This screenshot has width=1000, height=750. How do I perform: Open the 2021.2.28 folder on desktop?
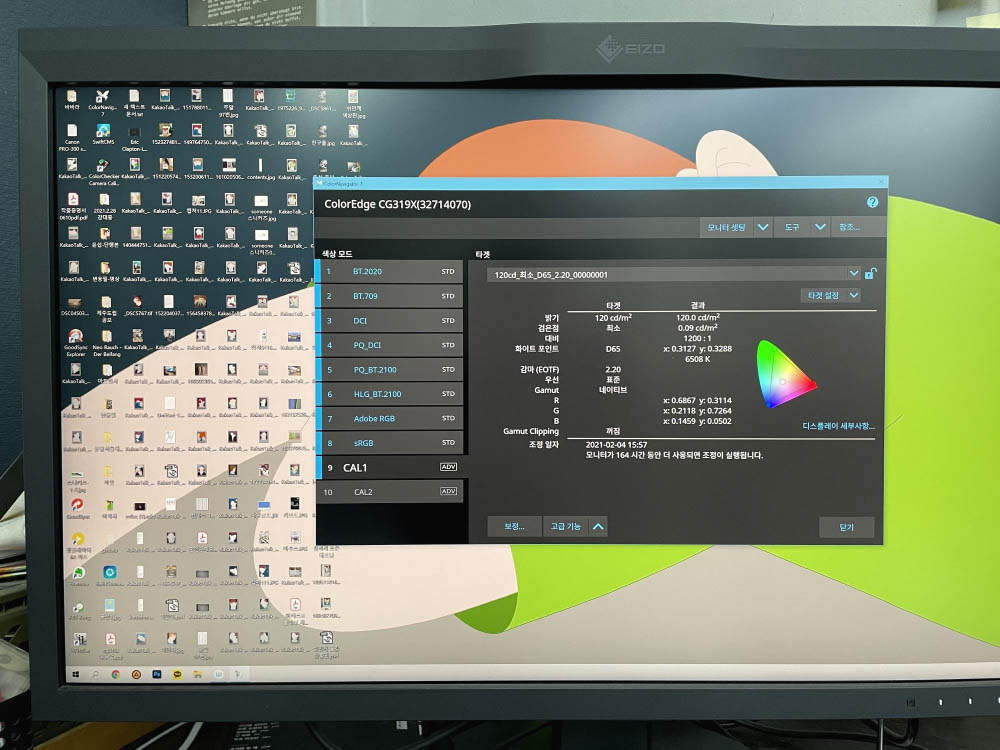[x=104, y=207]
